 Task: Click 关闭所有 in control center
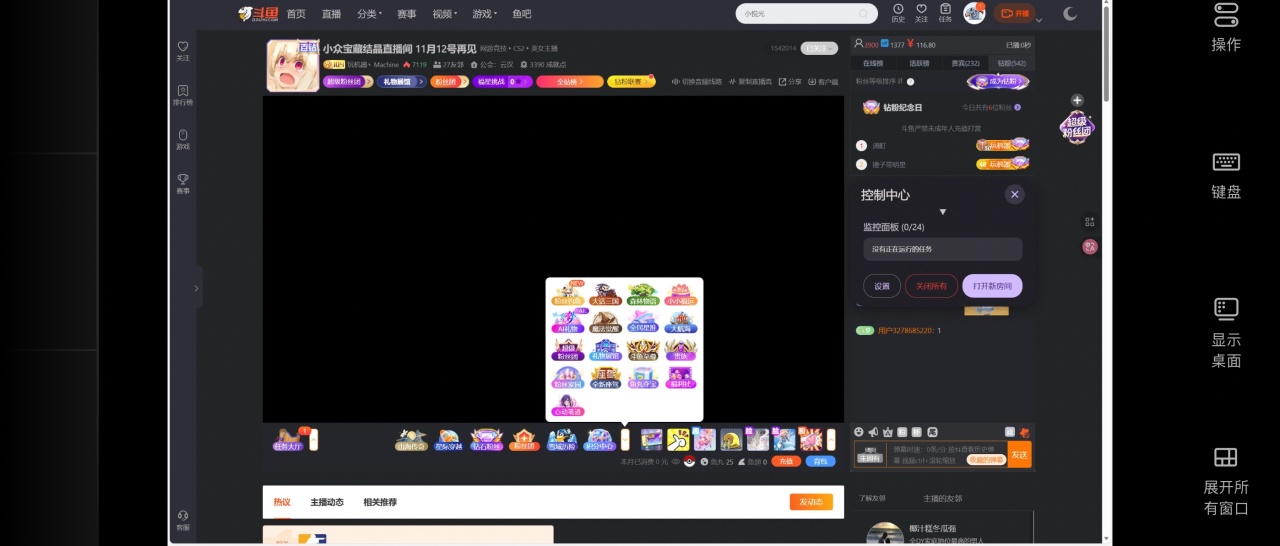point(931,286)
